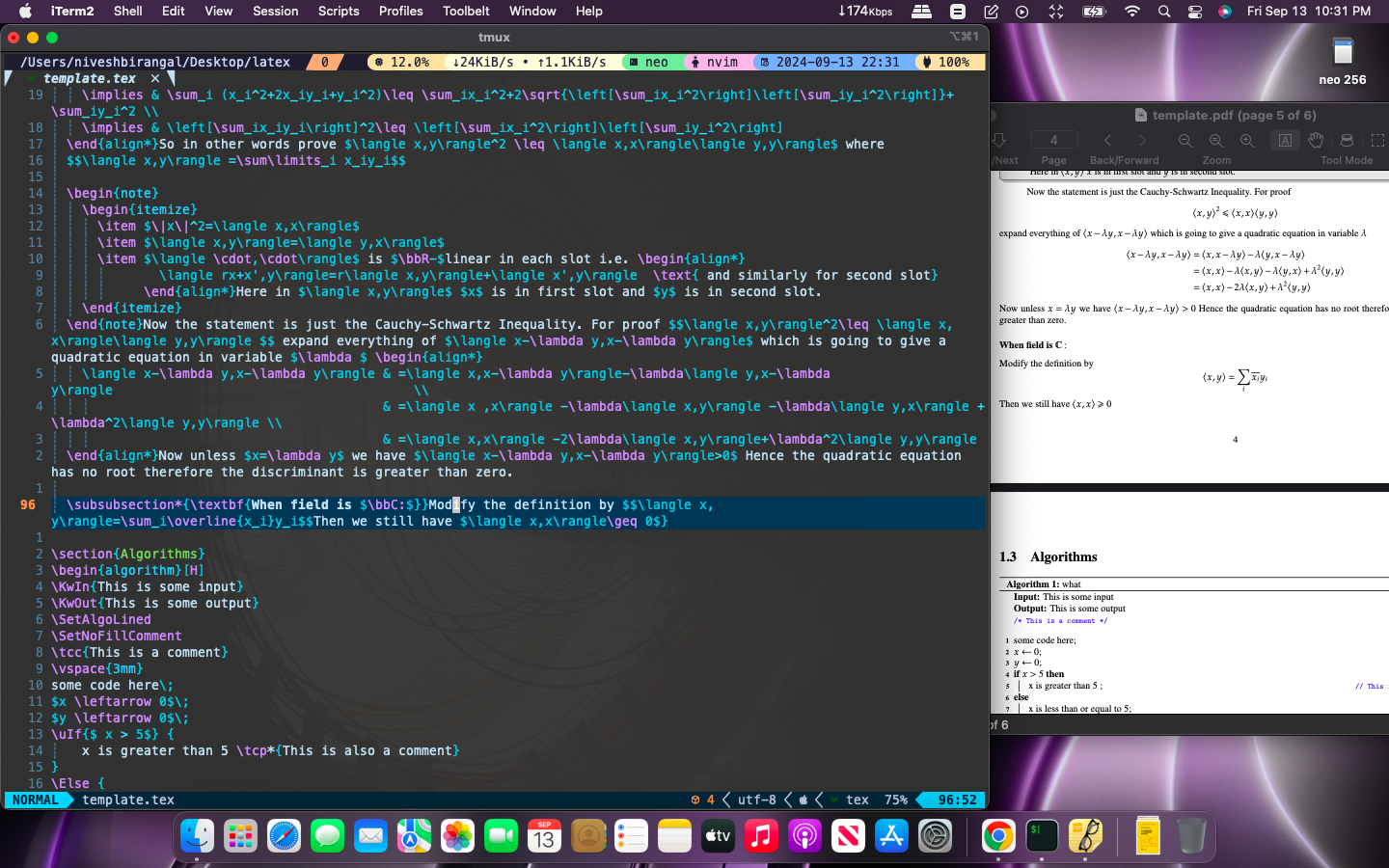The height and width of the screenshot is (868, 1389).
Task: Click the date and time clock
Action: pyautogui.click(x=1308, y=11)
